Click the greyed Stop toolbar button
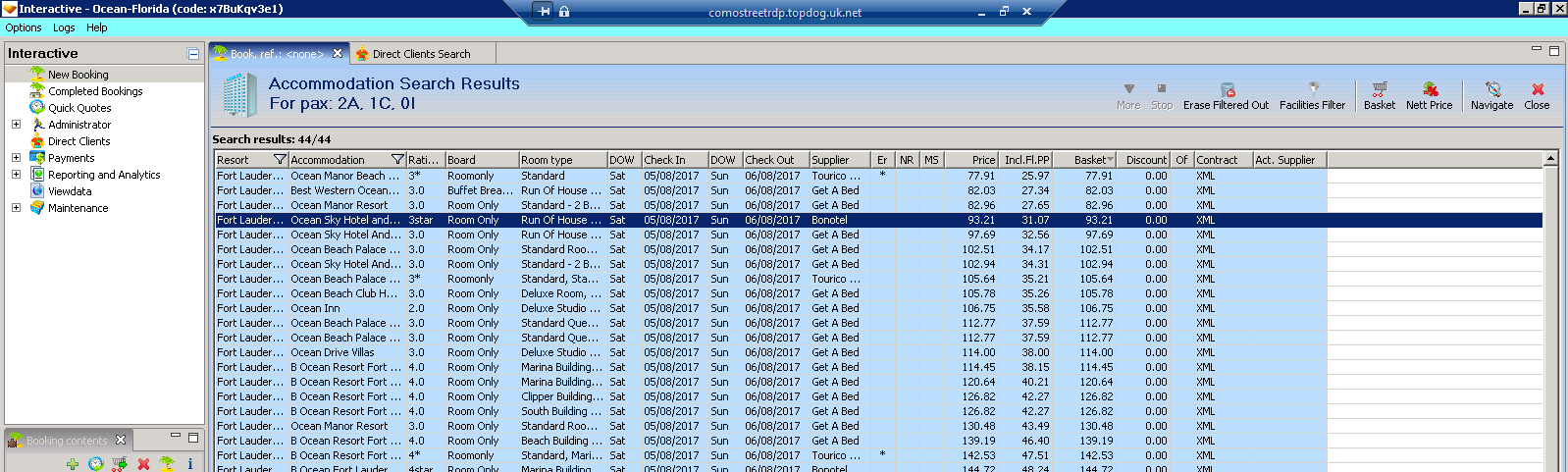Viewport: 1568px width, 472px height. (x=1162, y=96)
